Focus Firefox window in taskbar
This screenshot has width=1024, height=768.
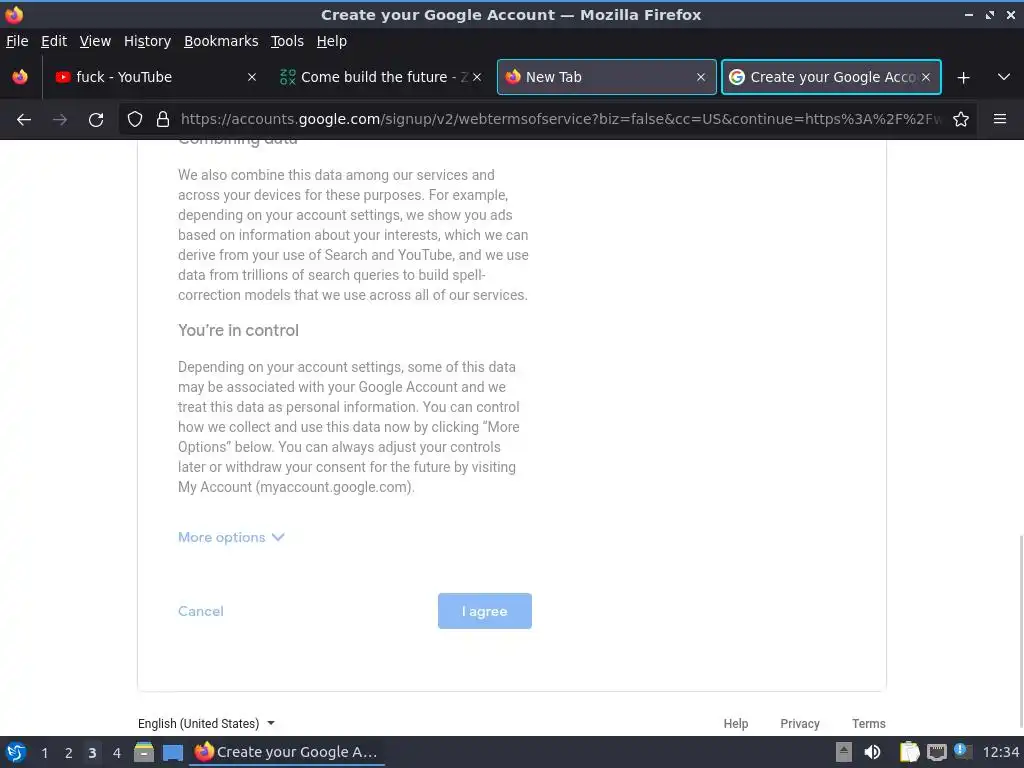pyautogui.click(x=287, y=752)
